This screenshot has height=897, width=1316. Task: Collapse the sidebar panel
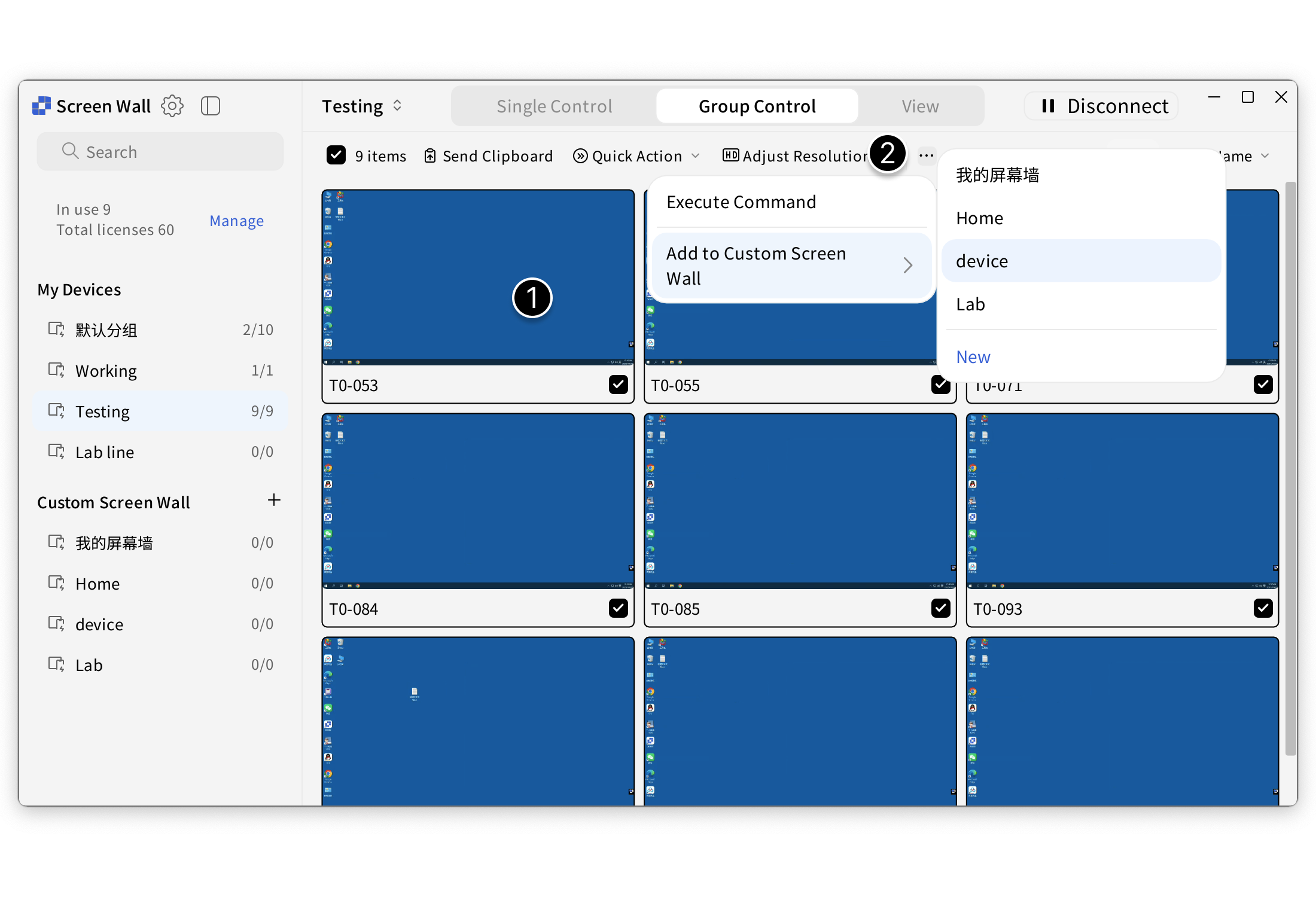pos(211,106)
